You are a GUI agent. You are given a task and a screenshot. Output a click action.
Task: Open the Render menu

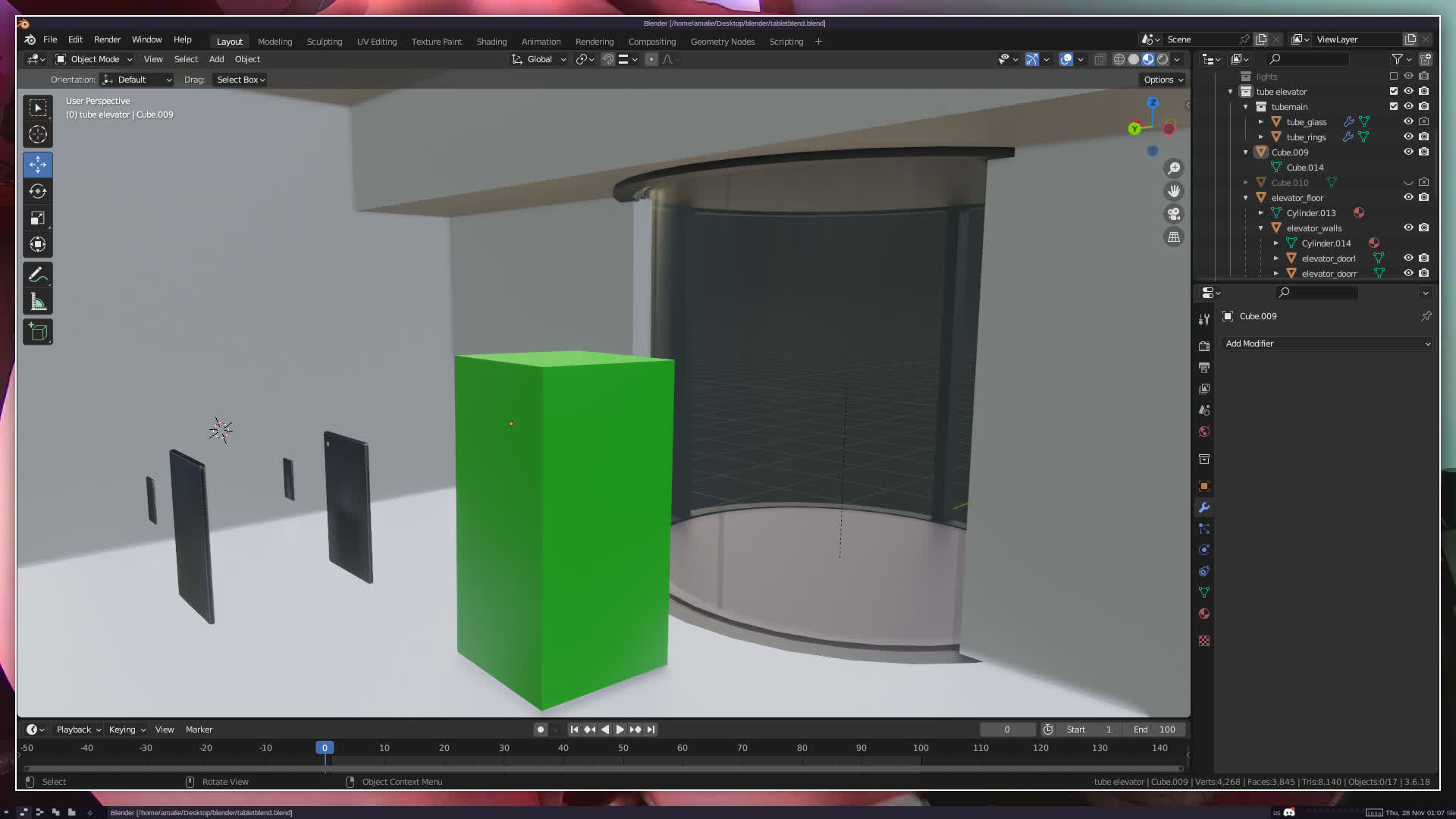[107, 39]
